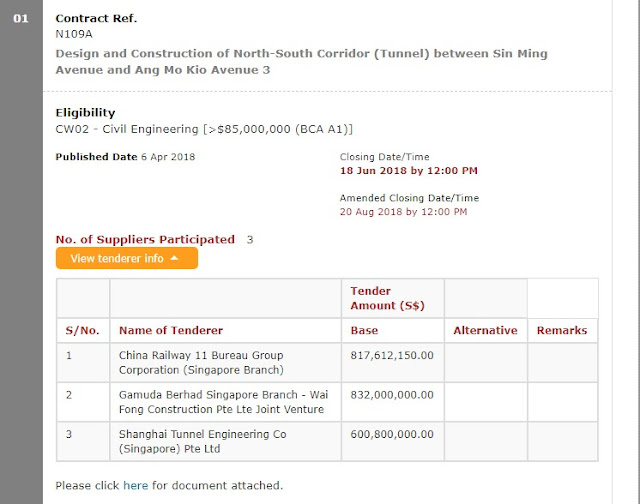This screenshot has height=504, width=640.
Task: Open the North-South Corridor tender title
Action: point(301,62)
